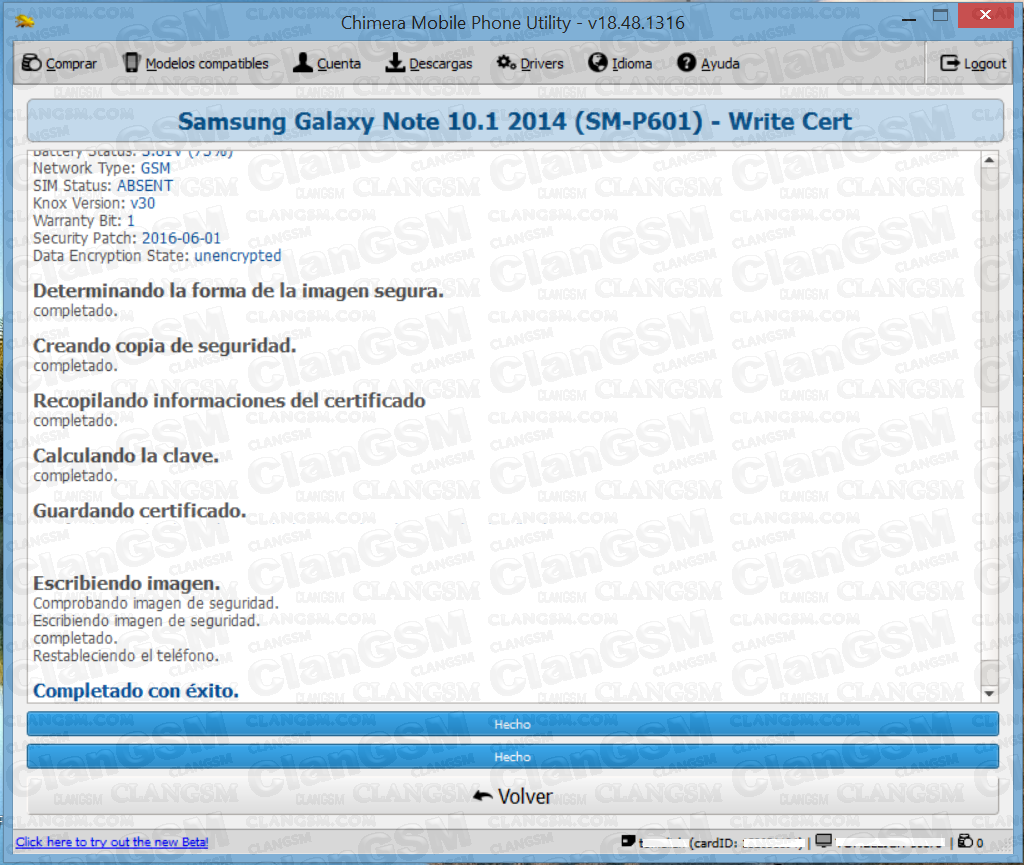Click the Logout icon on the toolbar

[950, 62]
